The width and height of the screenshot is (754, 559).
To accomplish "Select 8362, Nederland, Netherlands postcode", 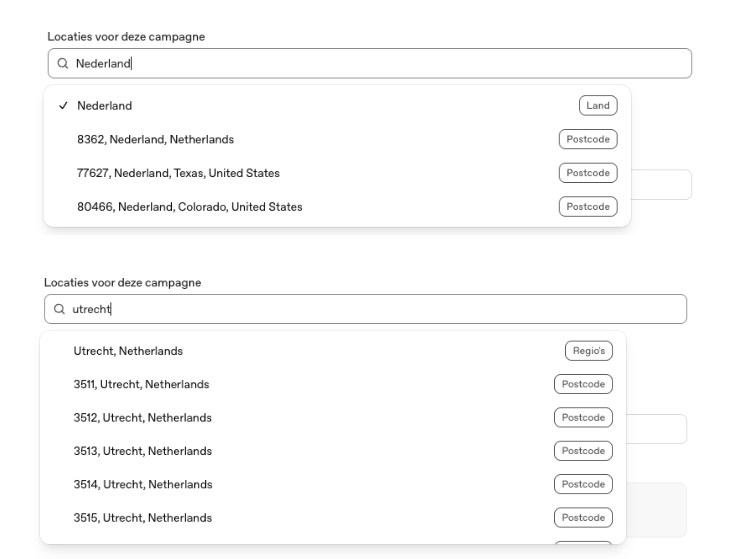I will (337, 140).
